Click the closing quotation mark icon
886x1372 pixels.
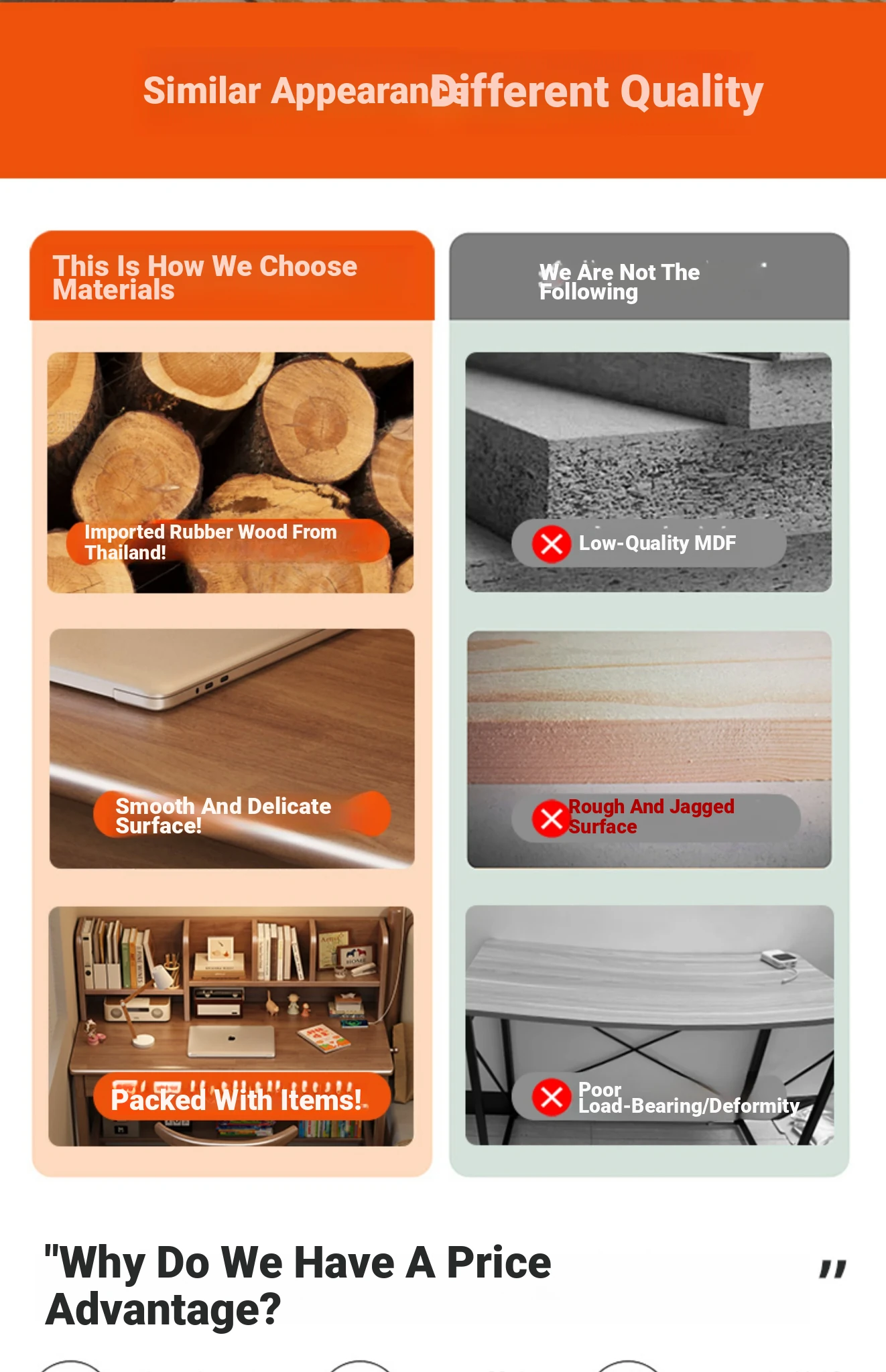833,1269
